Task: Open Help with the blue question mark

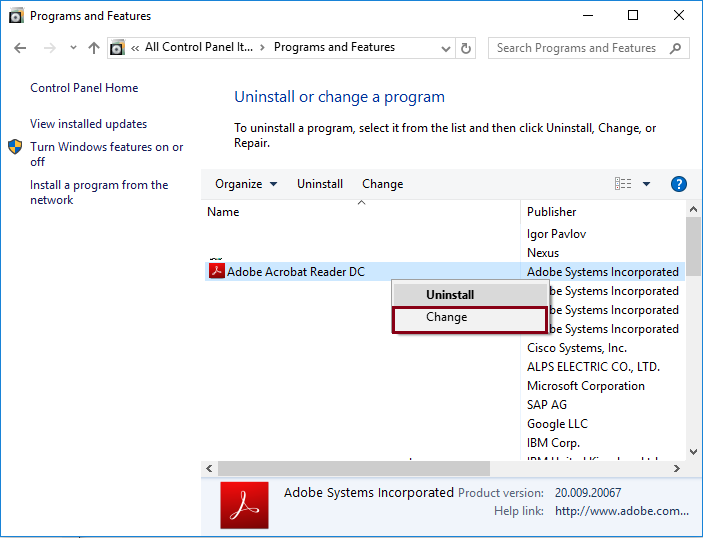Action: pyautogui.click(x=679, y=184)
